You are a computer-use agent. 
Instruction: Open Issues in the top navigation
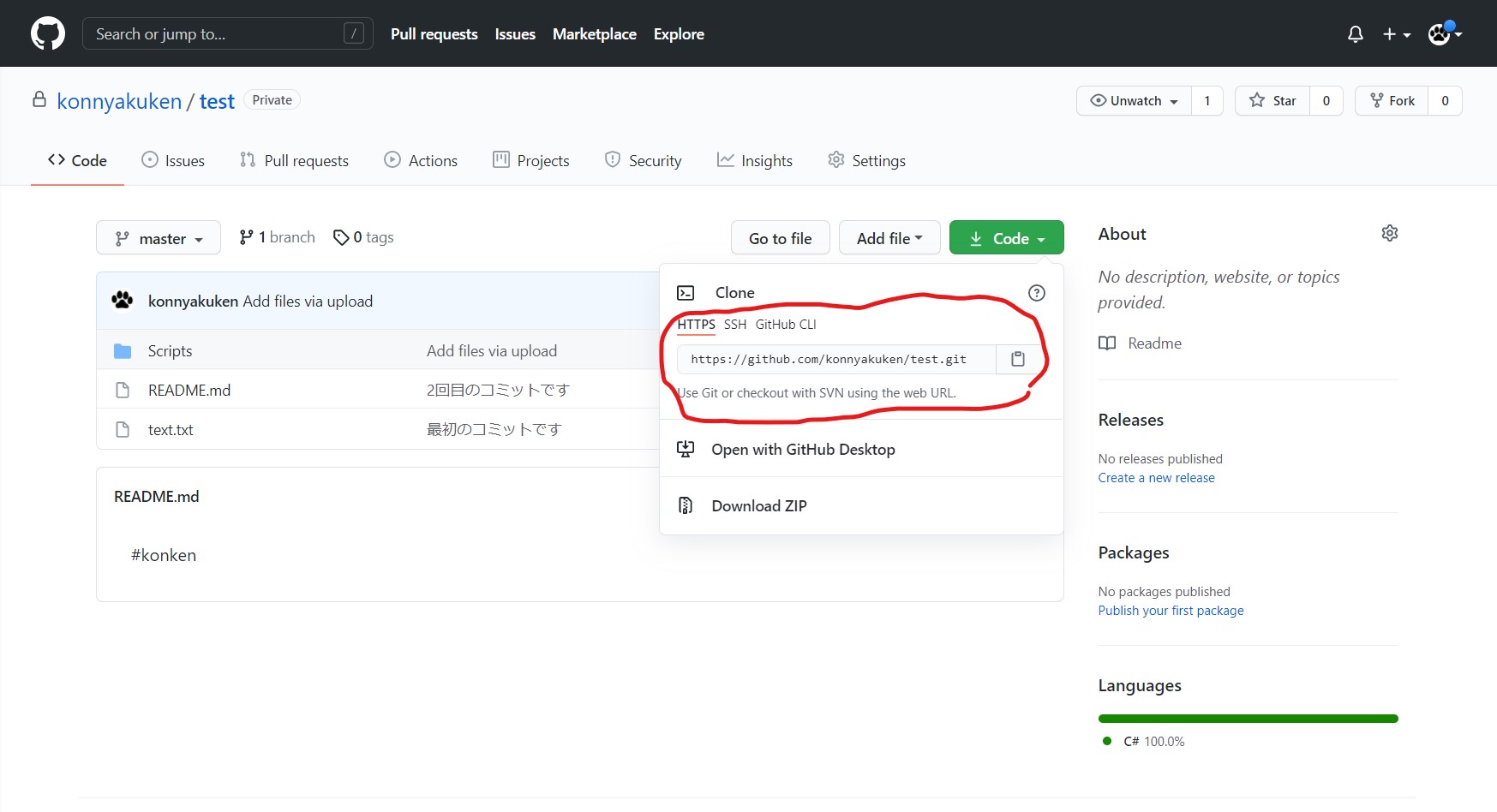pos(515,34)
